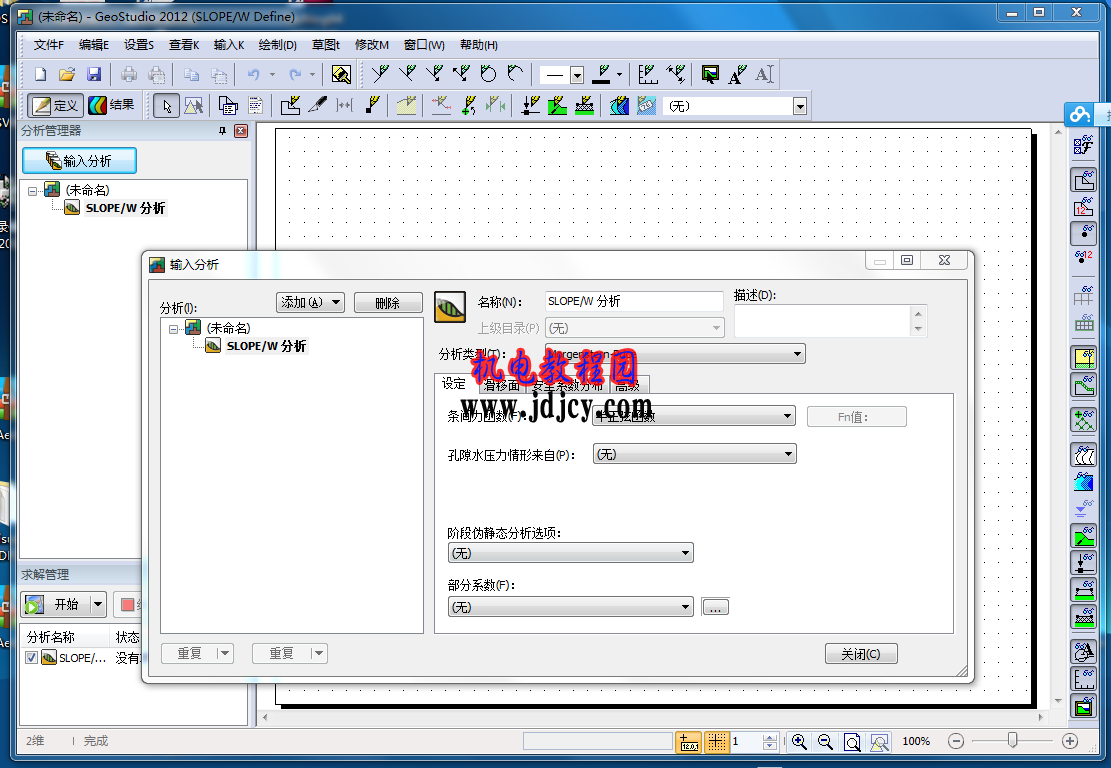
Task: Select the sketch circle tool
Action: tap(488, 74)
